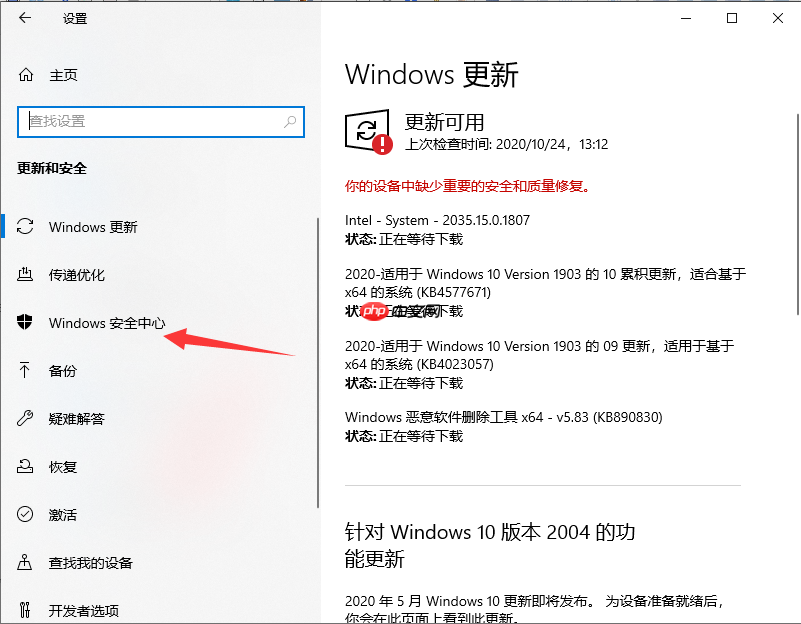The image size is (801, 624).
Task: Click the 疑难解答 wrench icon
Action: tap(25, 418)
